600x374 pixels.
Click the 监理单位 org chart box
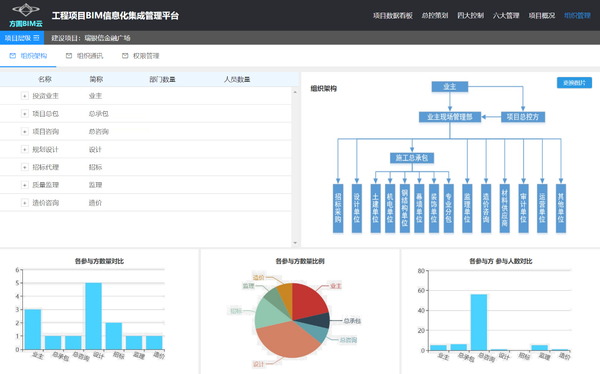467,208
